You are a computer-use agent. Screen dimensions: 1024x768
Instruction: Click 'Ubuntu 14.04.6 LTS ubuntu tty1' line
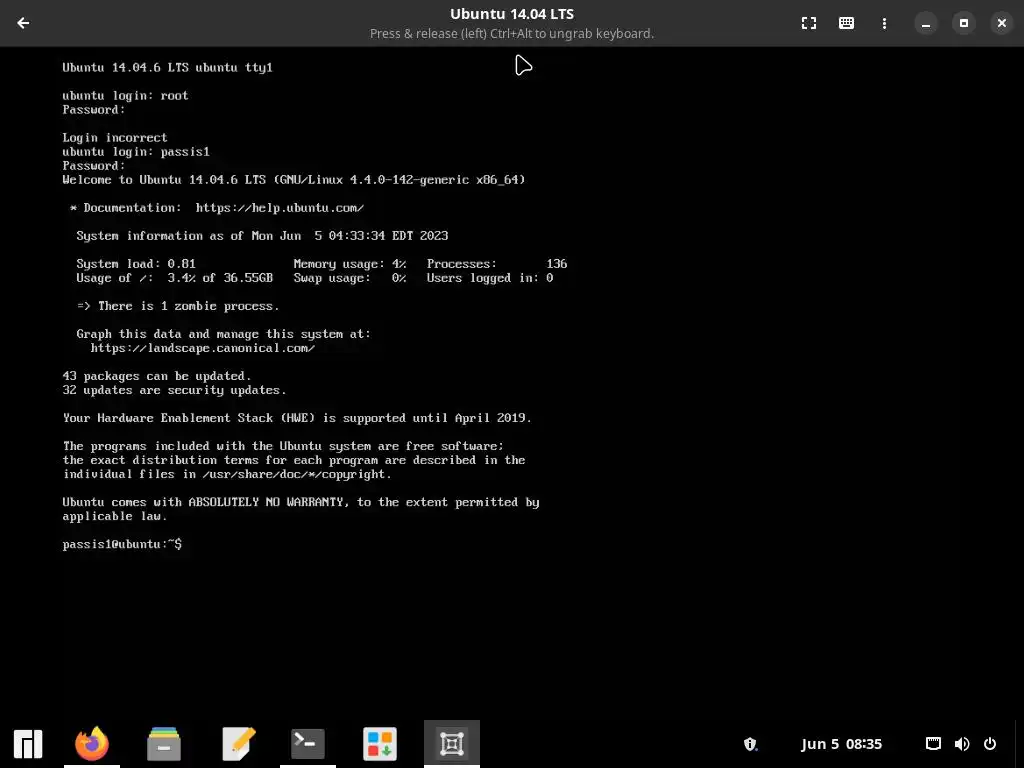click(167, 67)
